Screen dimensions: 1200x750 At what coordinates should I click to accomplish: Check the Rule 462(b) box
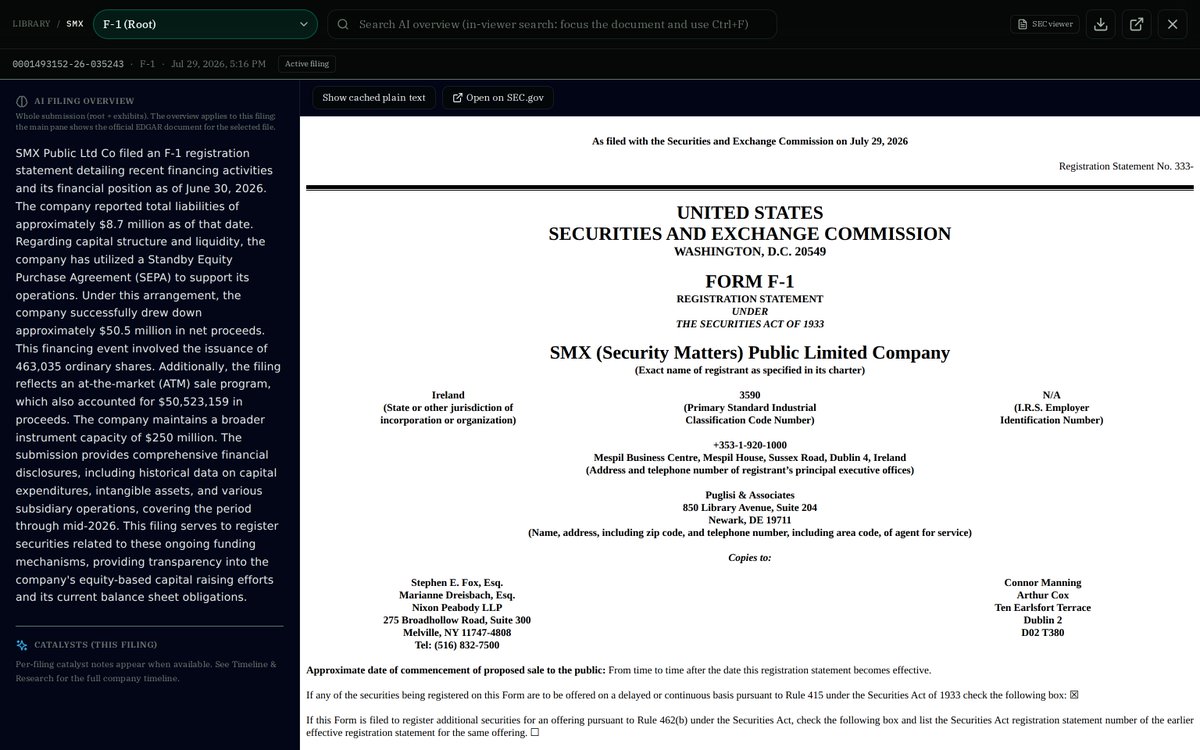[535, 733]
